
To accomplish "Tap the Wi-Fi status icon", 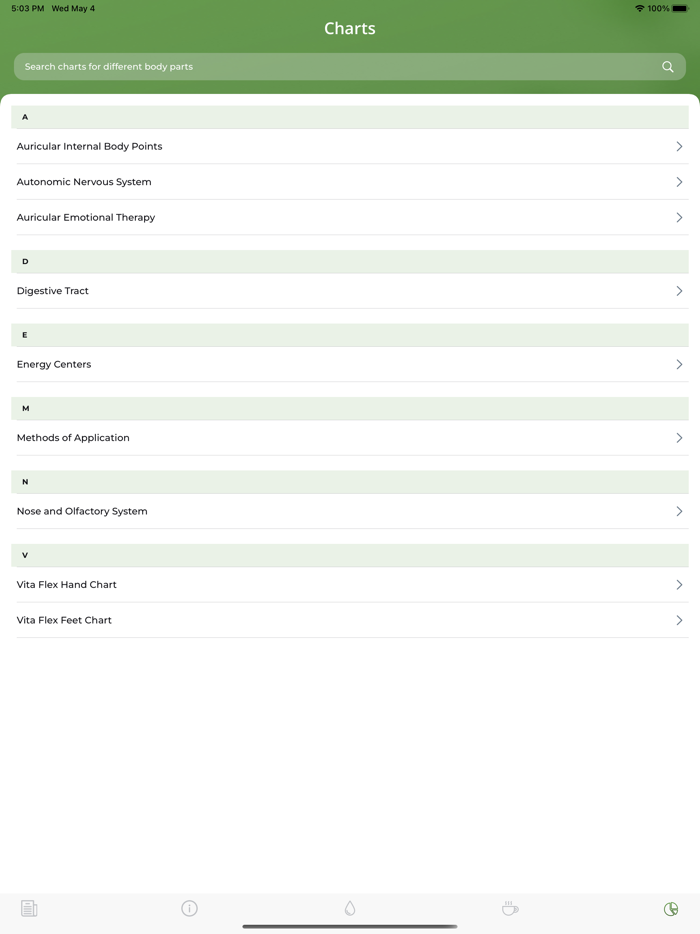I will tap(639, 9).
